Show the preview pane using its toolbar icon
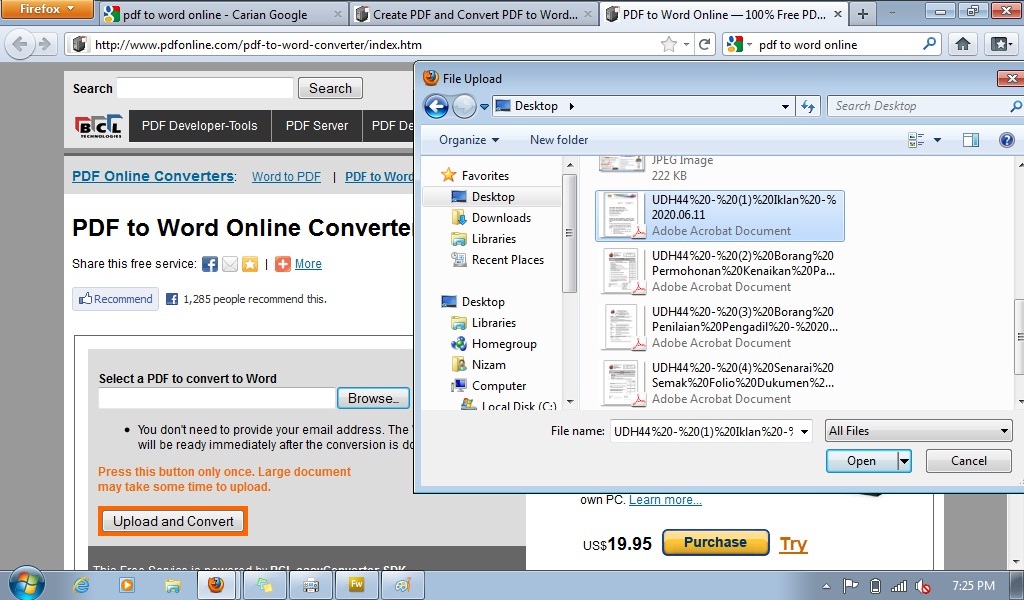Image resolution: width=1024 pixels, height=600 pixels. point(970,140)
